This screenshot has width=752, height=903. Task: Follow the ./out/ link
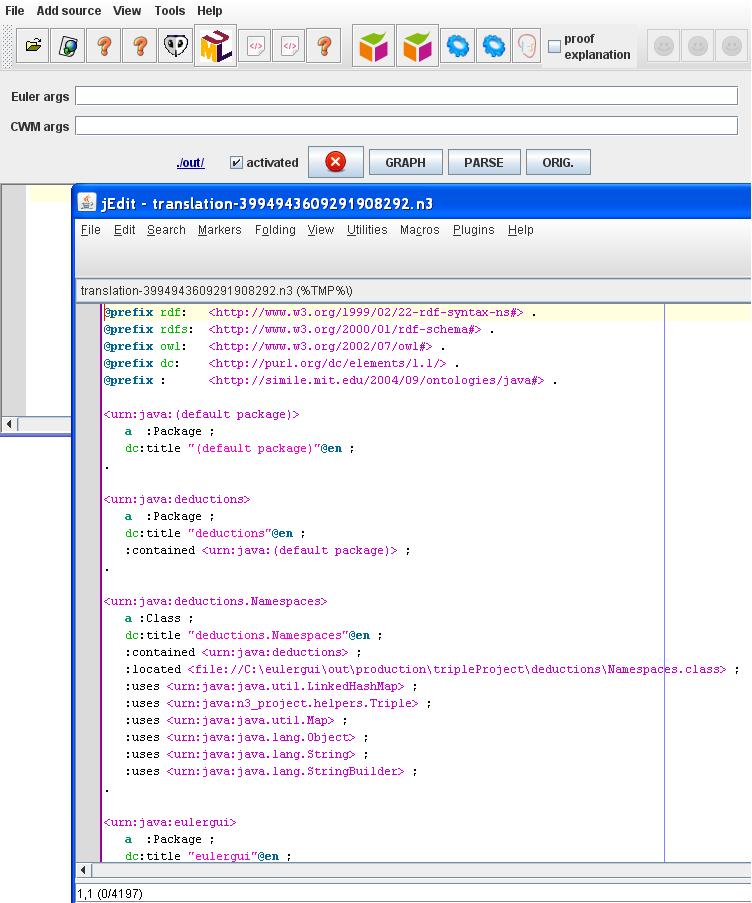pos(190,163)
